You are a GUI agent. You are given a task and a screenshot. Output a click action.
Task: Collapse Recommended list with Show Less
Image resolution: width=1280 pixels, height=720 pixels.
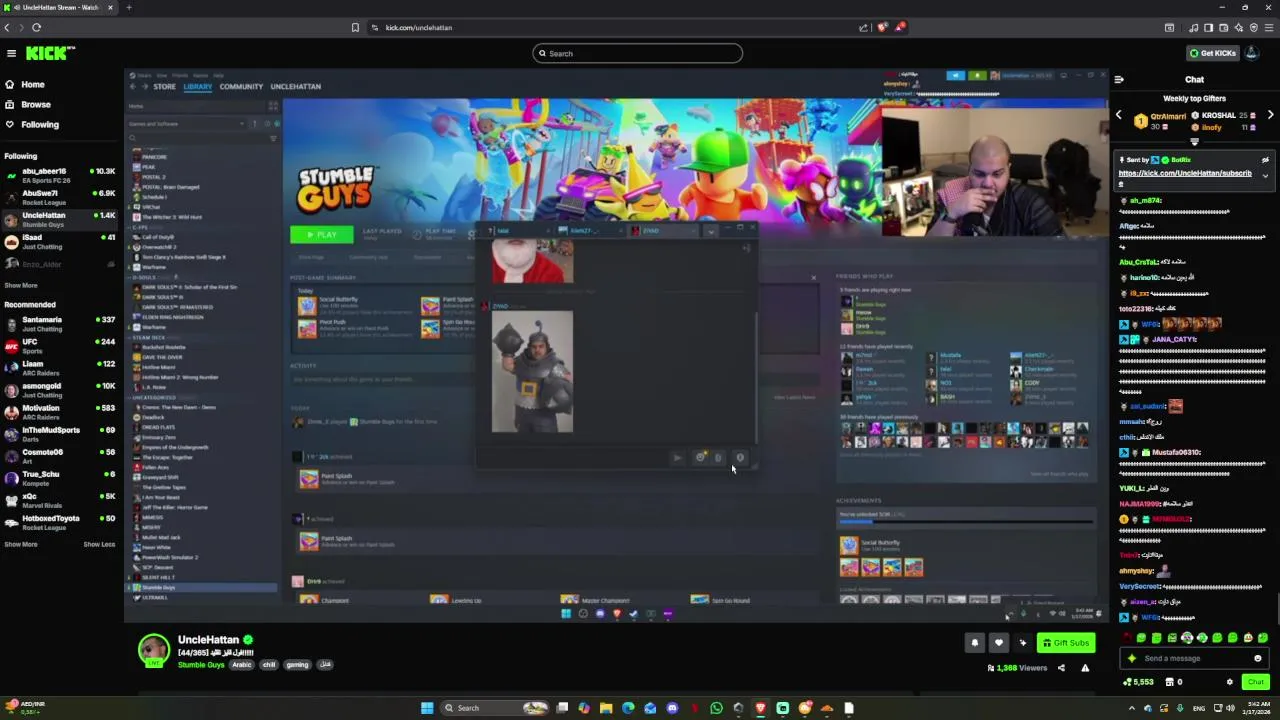coord(99,544)
